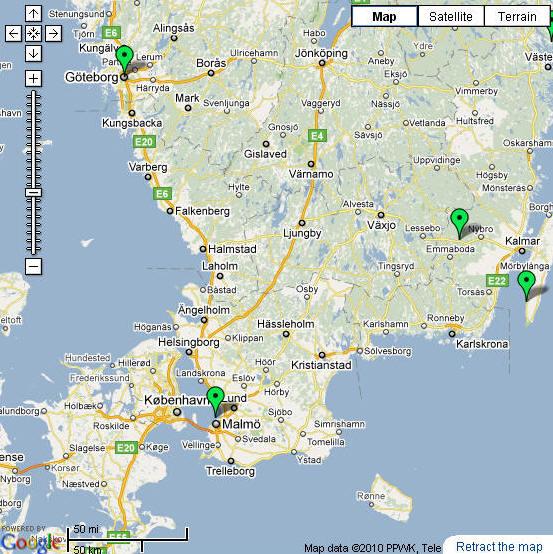The image size is (553, 554).
Task: Click the zoom slider handle
Action: pos(34,193)
